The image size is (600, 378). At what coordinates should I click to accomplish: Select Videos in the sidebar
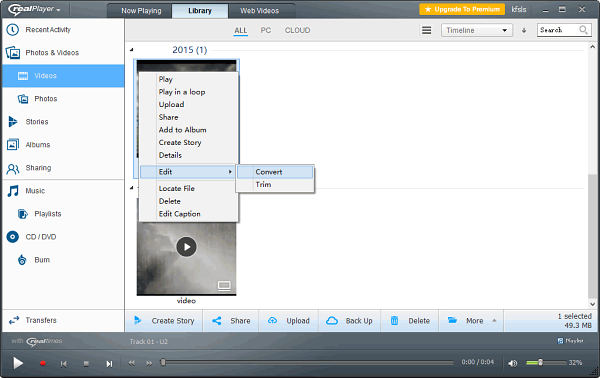[63, 76]
